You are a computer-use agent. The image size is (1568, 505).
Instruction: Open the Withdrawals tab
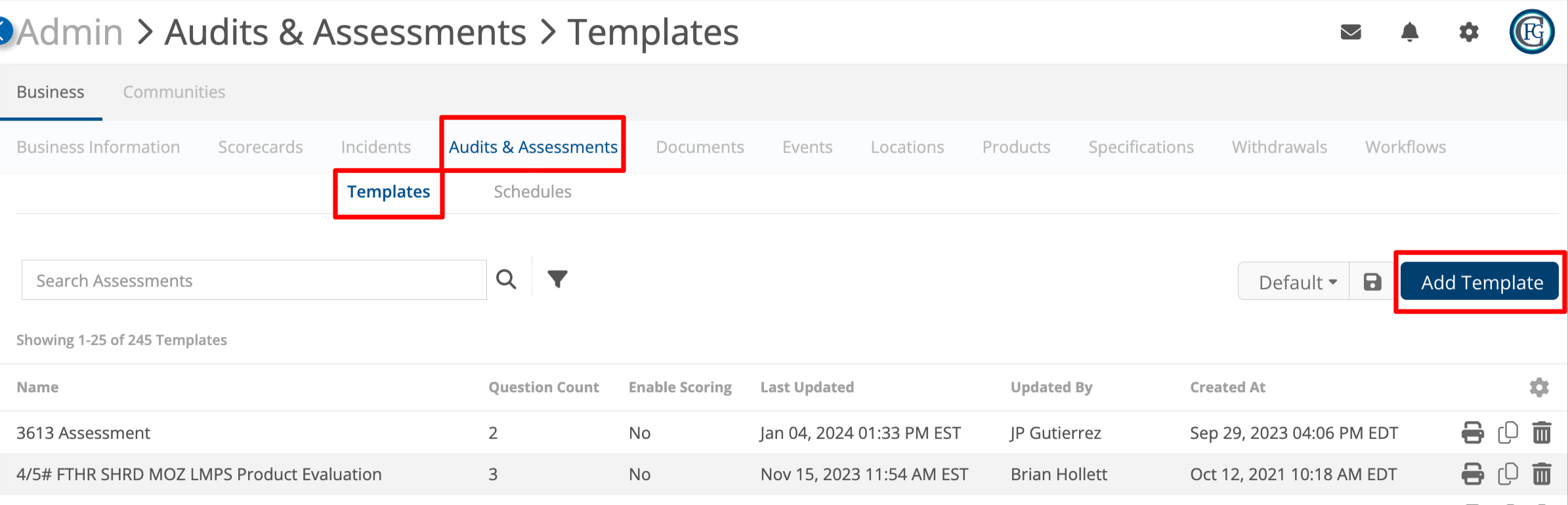1279,147
